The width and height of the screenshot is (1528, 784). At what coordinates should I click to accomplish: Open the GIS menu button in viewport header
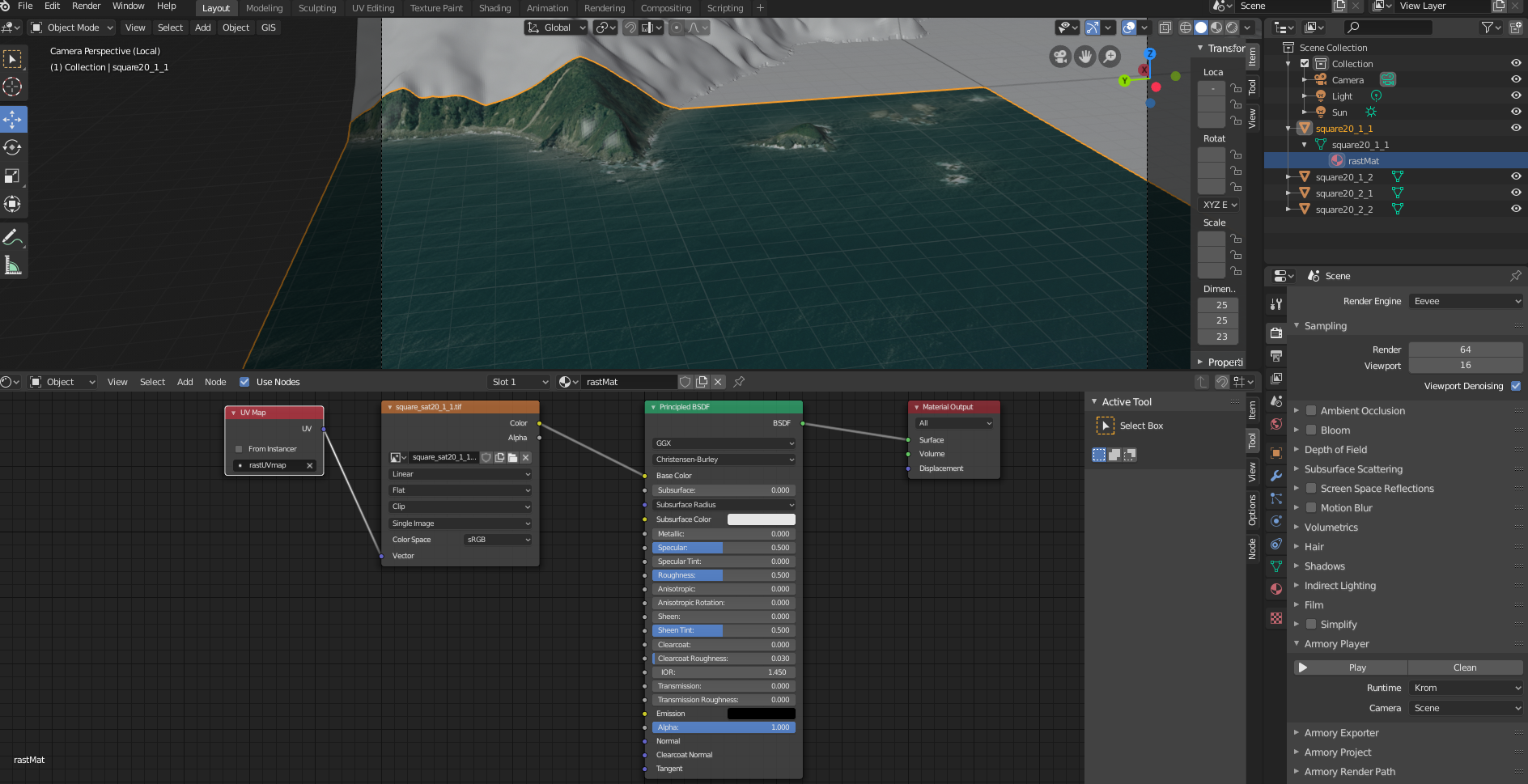point(269,28)
